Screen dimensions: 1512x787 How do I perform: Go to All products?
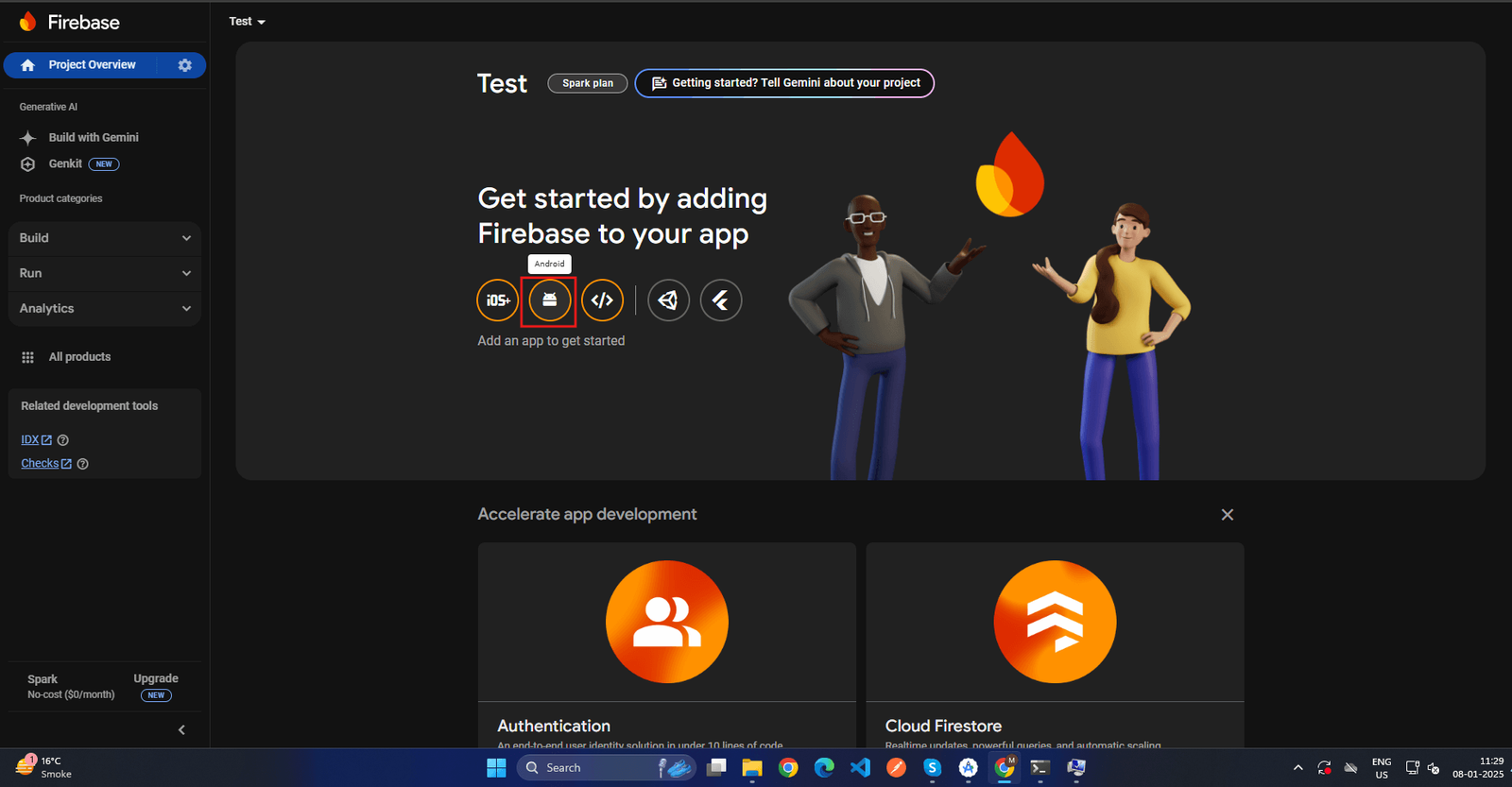79,357
